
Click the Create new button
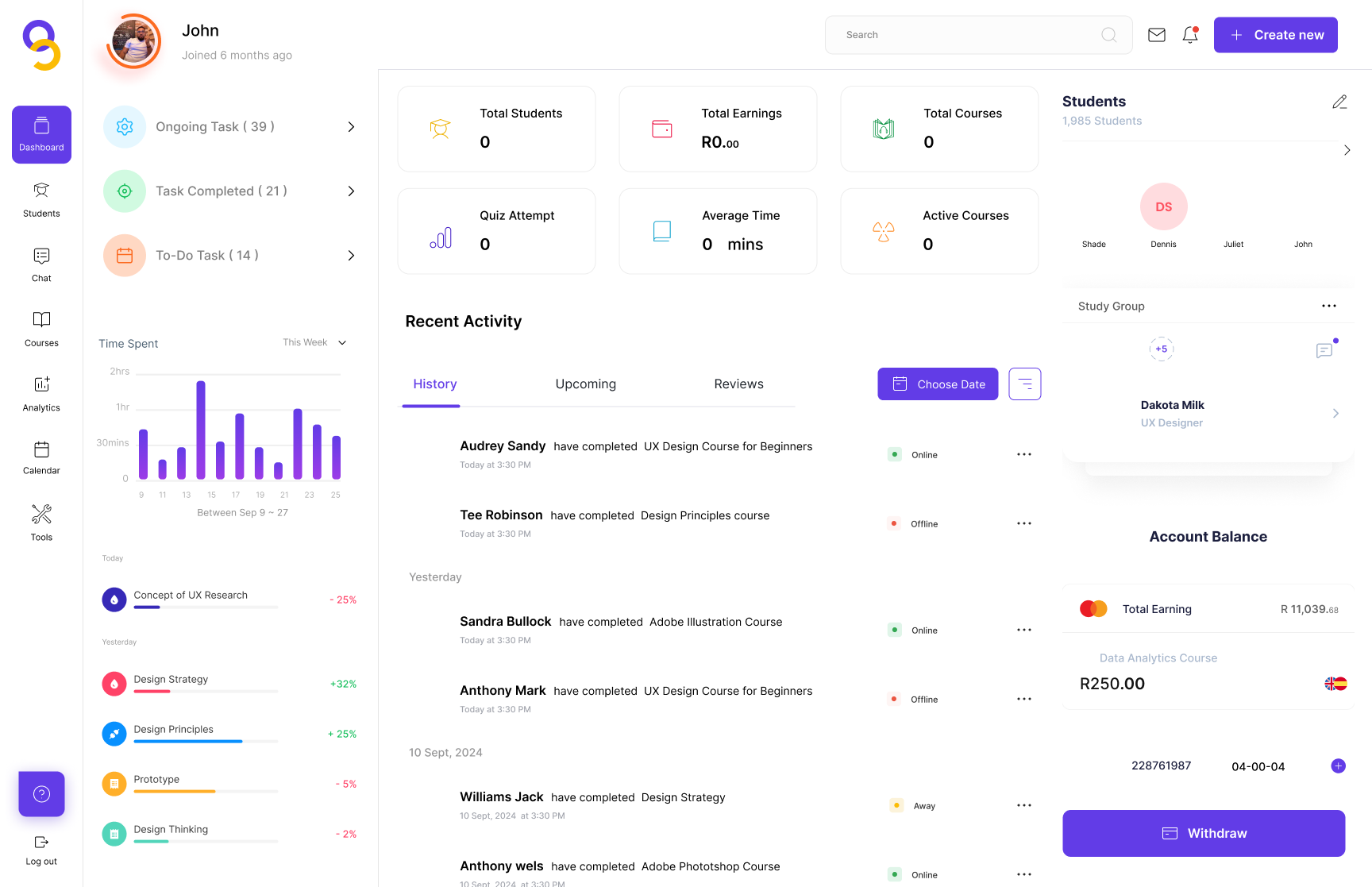pyautogui.click(x=1275, y=35)
